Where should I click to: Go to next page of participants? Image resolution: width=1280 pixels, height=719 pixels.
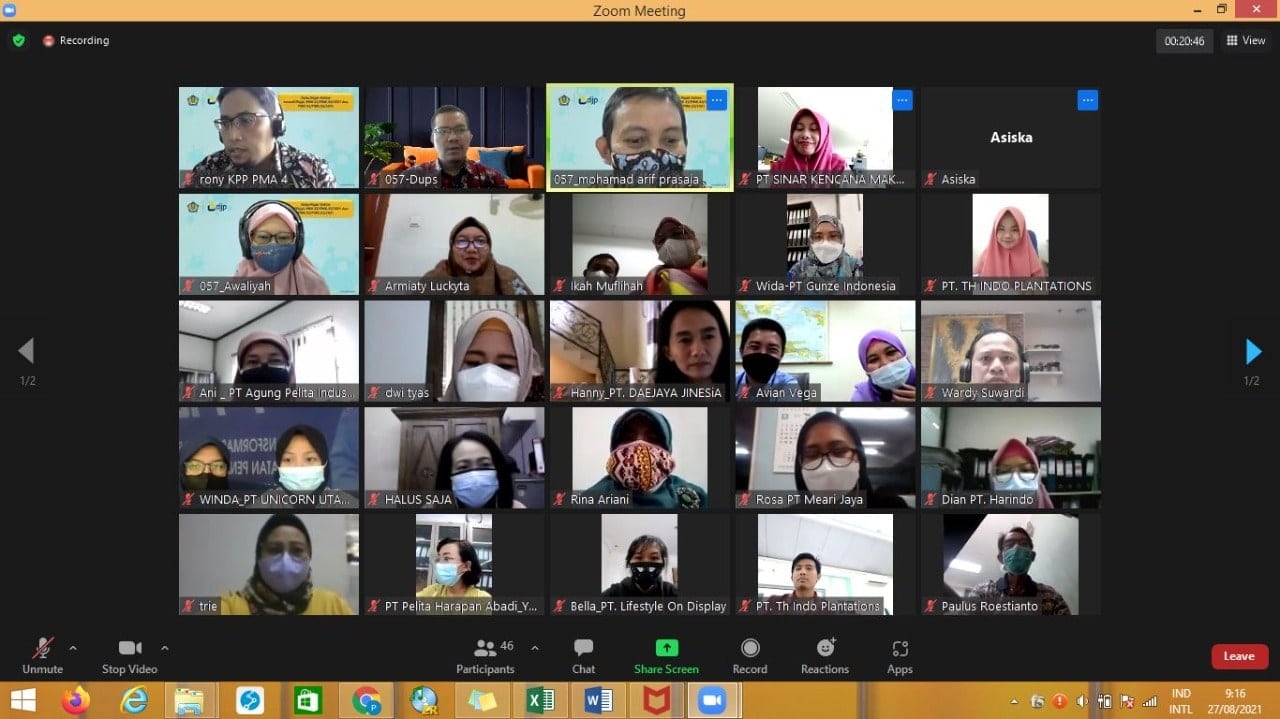[1253, 352]
